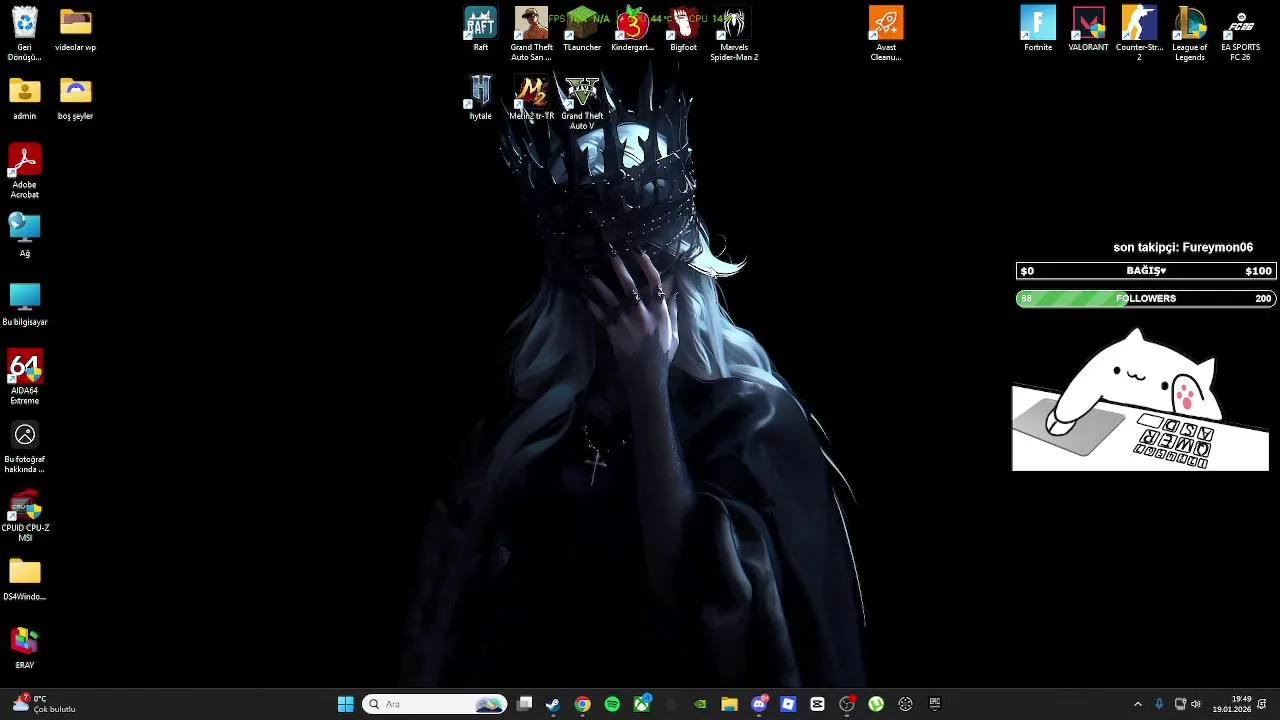1280x720 pixels.
Task: Open Bu bilgisayar desktop icon
Action: click(24, 305)
